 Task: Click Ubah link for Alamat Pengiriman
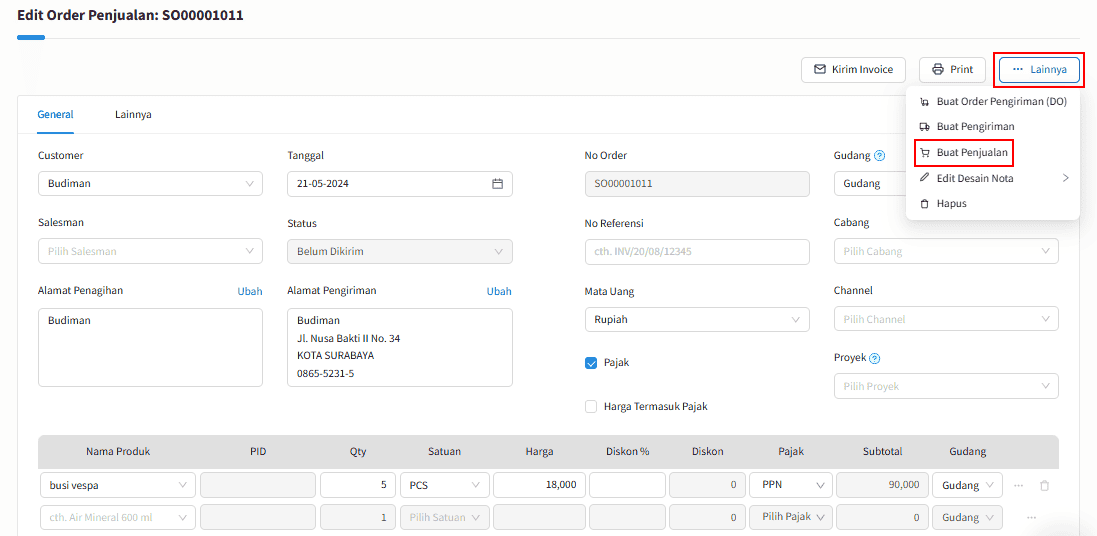tap(499, 291)
